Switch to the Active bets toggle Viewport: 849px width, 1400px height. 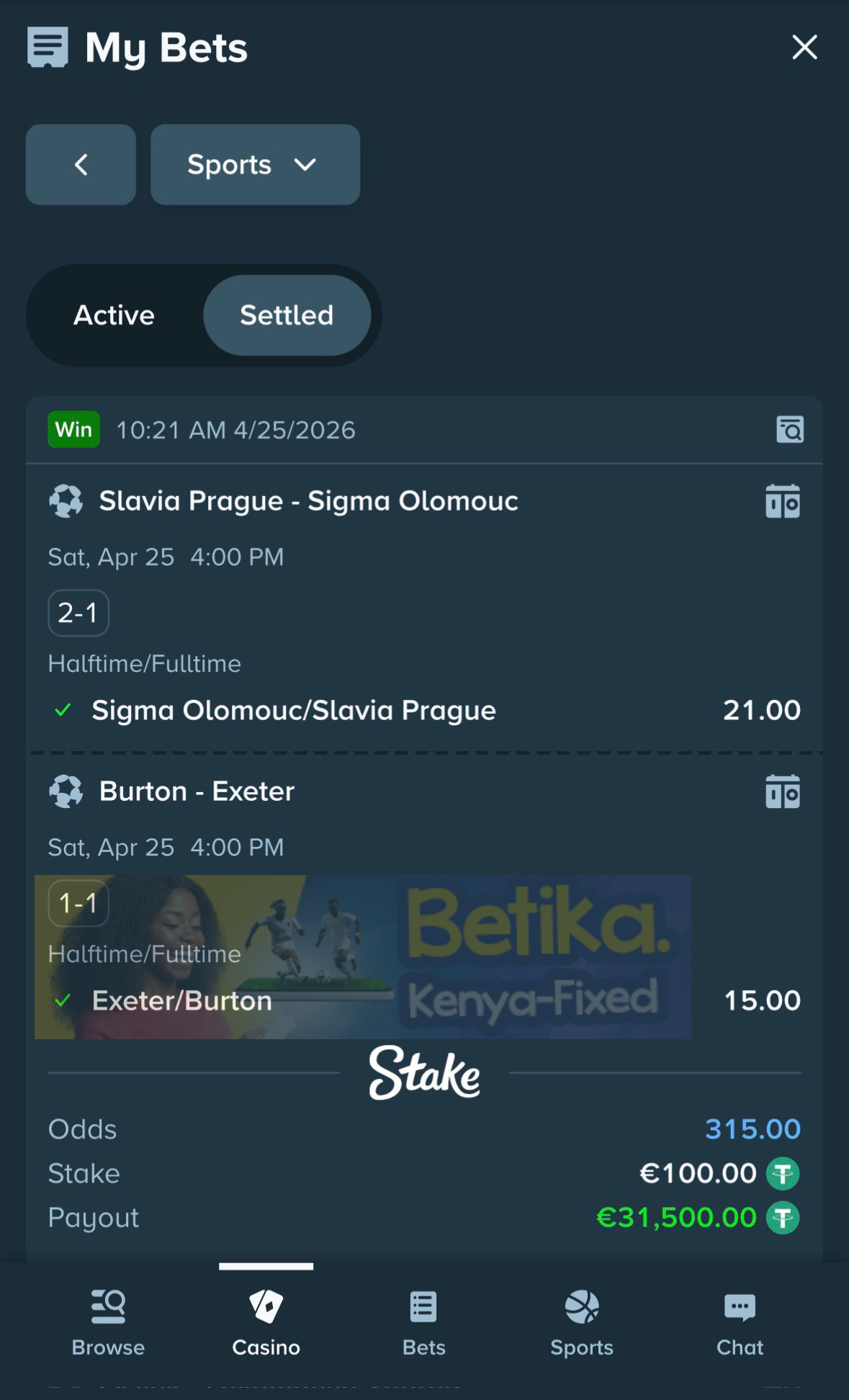[x=113, y=315]
